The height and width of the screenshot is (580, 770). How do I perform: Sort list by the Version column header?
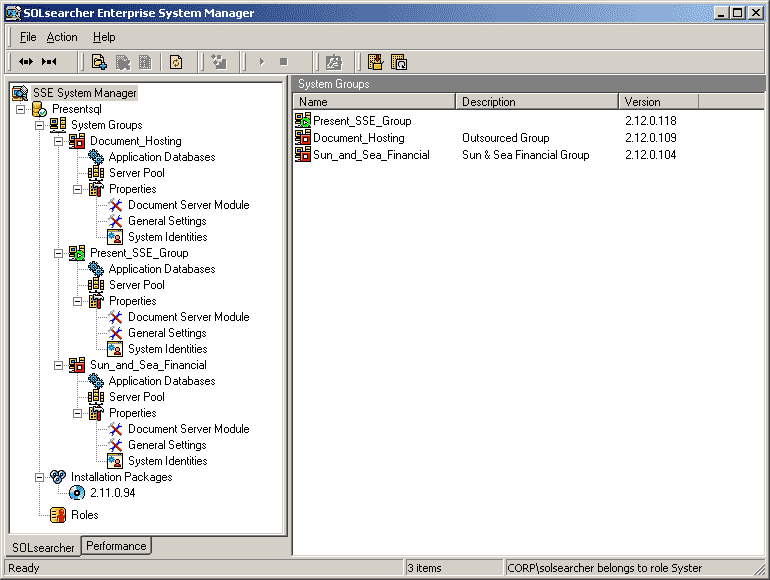click(x=658, y=102)
